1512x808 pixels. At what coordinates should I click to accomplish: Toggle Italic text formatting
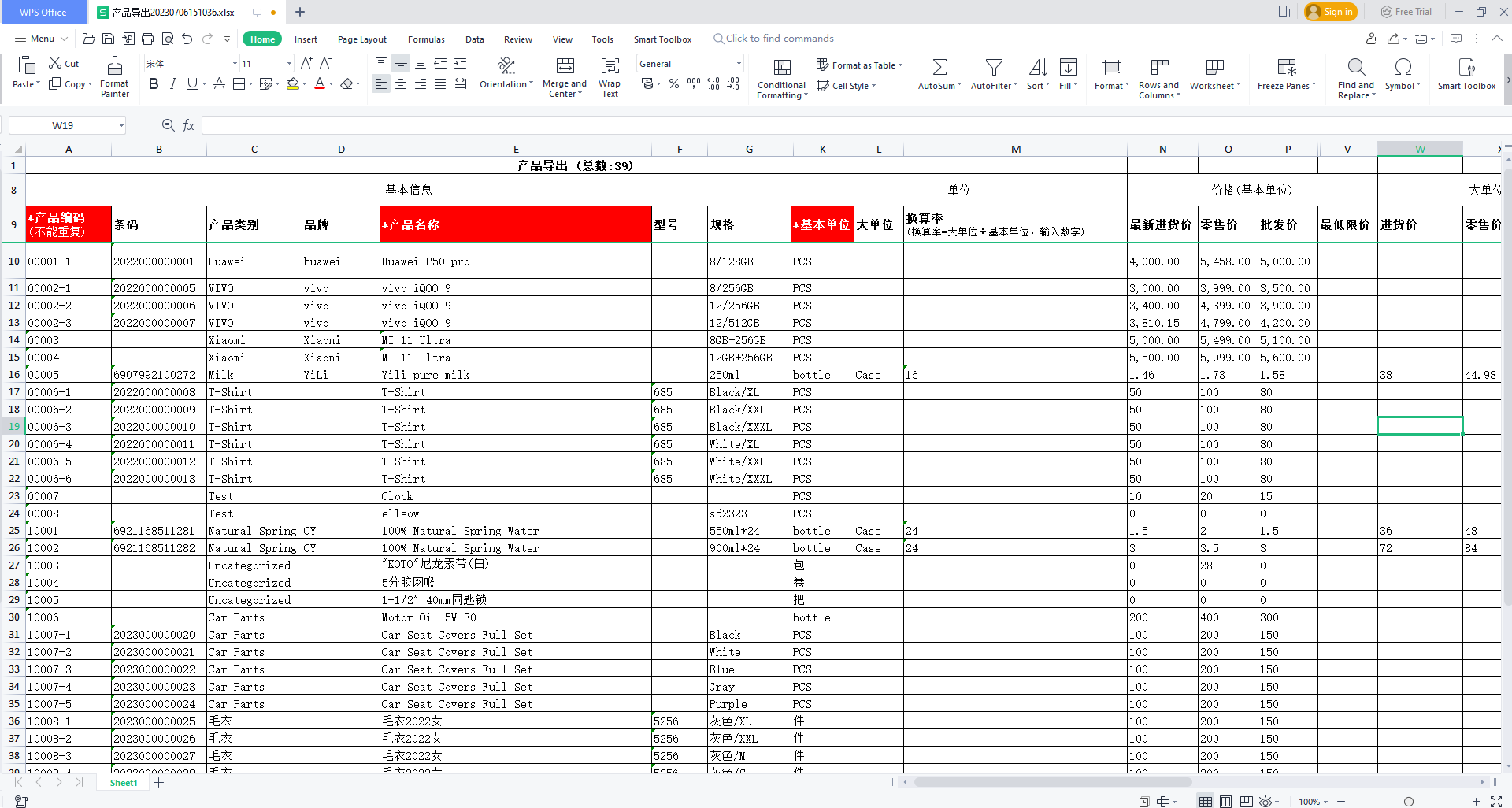[172, 84]
